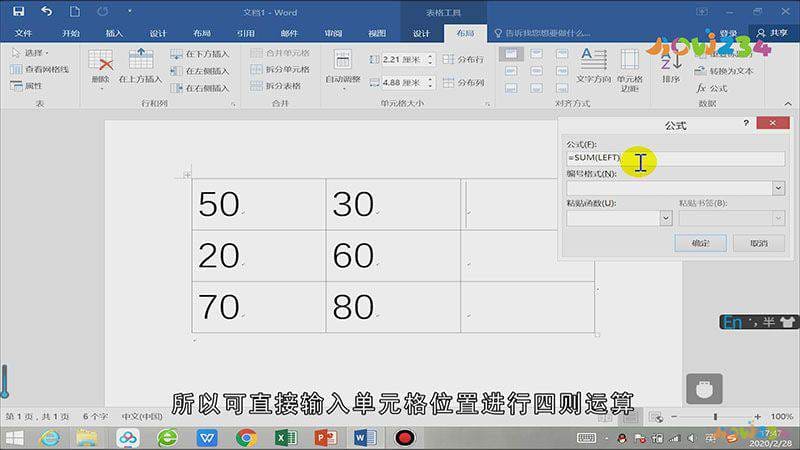The image size is (800, 450).
Task: Open 单元格大小 group dialog launcher
Action: [x=487, y=104]
